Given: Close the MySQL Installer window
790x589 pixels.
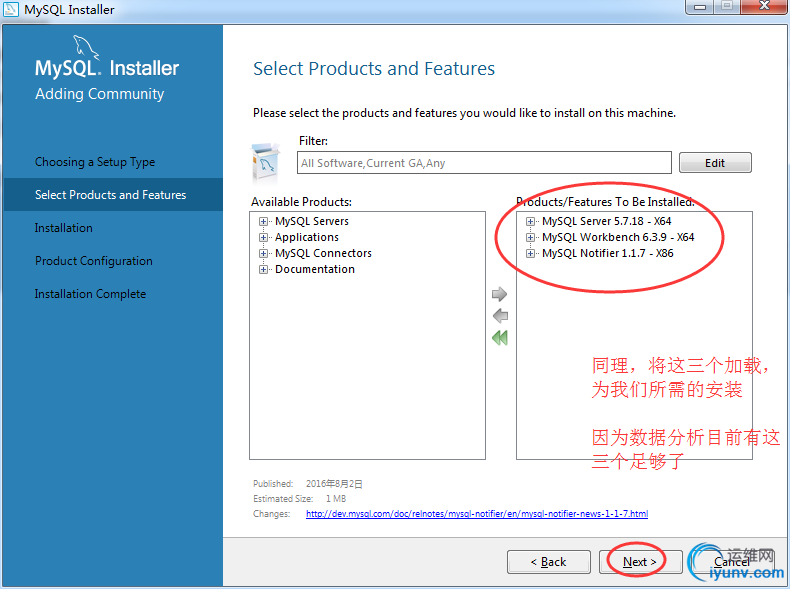Looking at the screenshot, I should coord(764,7).
